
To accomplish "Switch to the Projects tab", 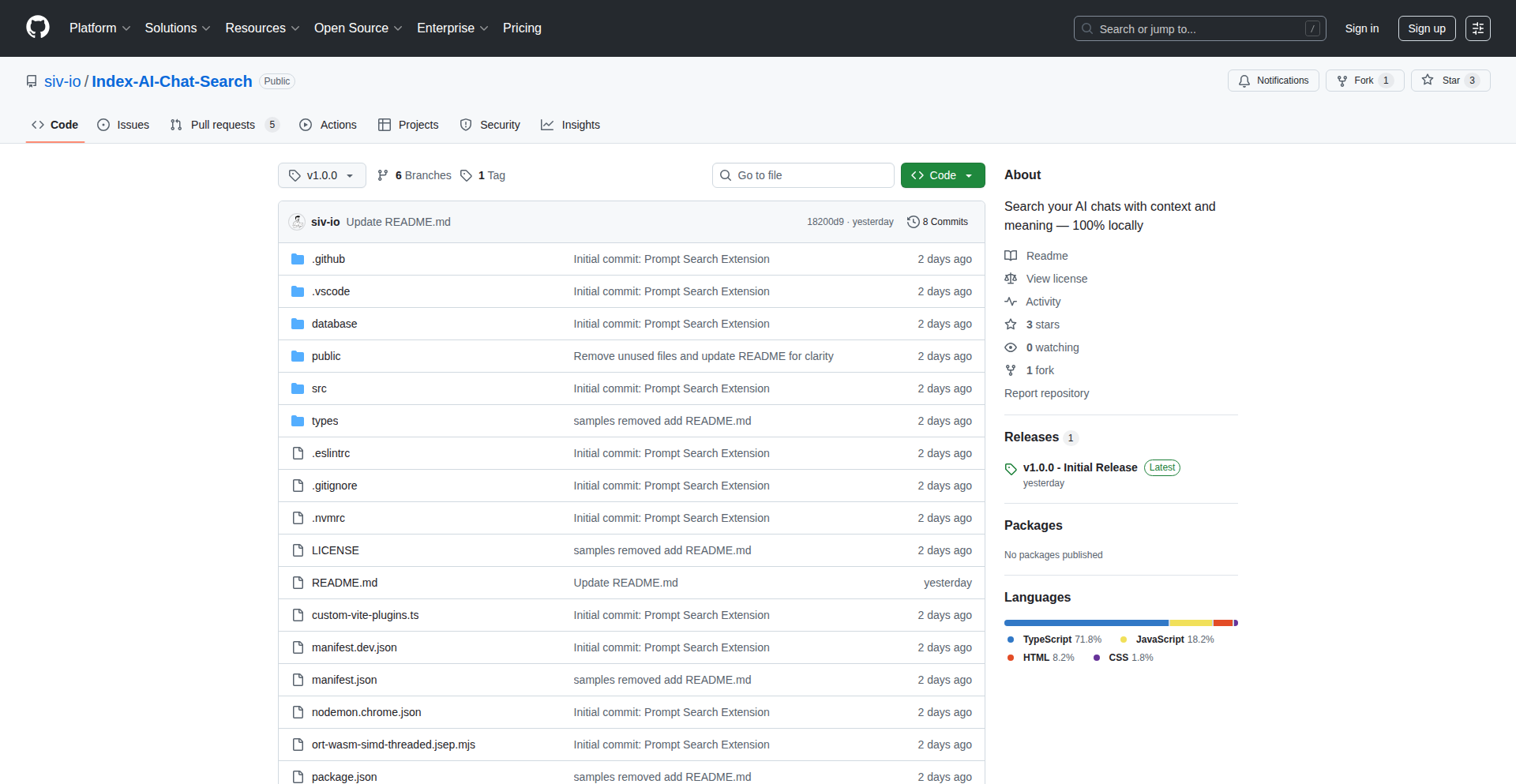I will pos(408,125).
